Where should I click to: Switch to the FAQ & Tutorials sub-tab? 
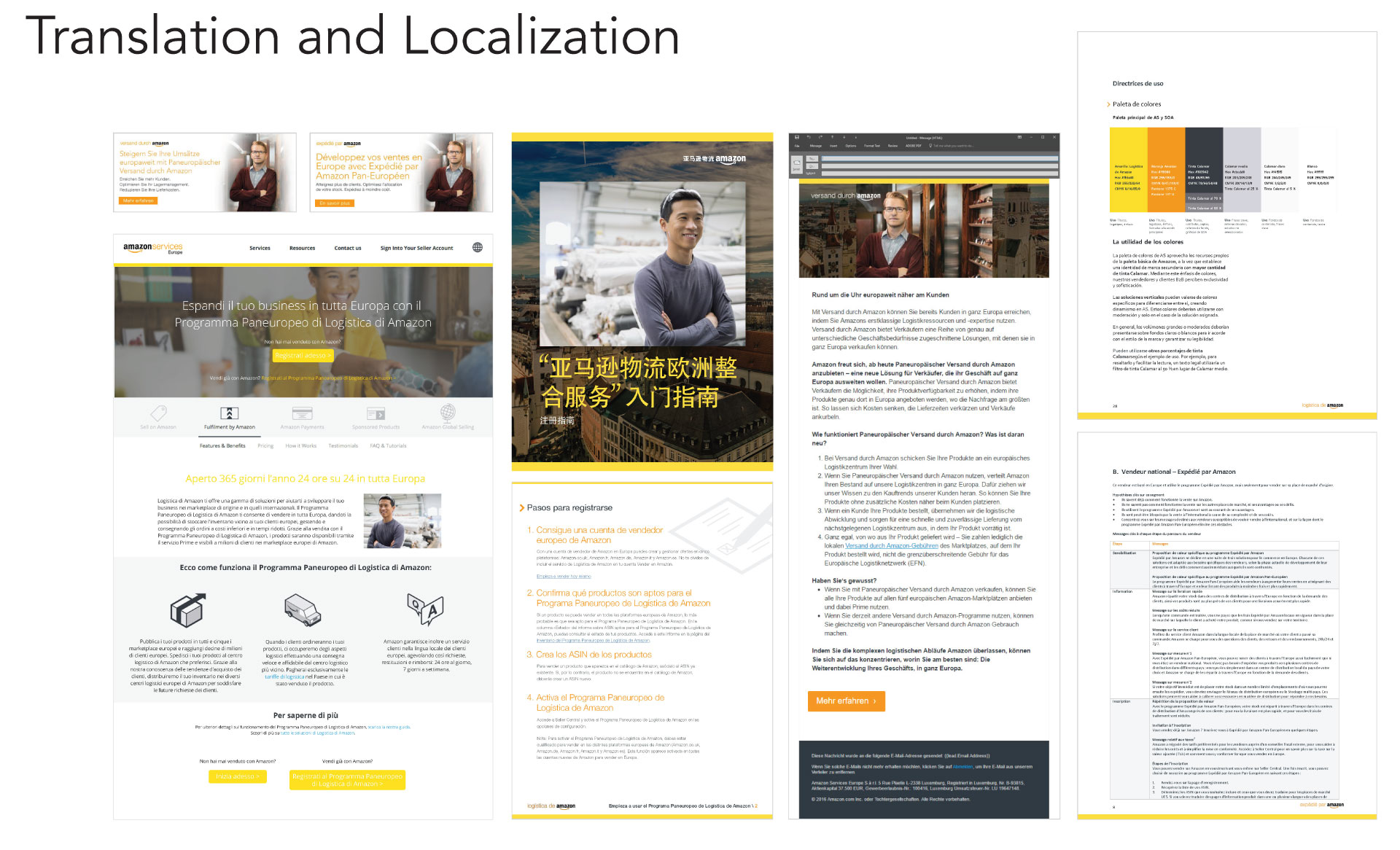(388, 445)
